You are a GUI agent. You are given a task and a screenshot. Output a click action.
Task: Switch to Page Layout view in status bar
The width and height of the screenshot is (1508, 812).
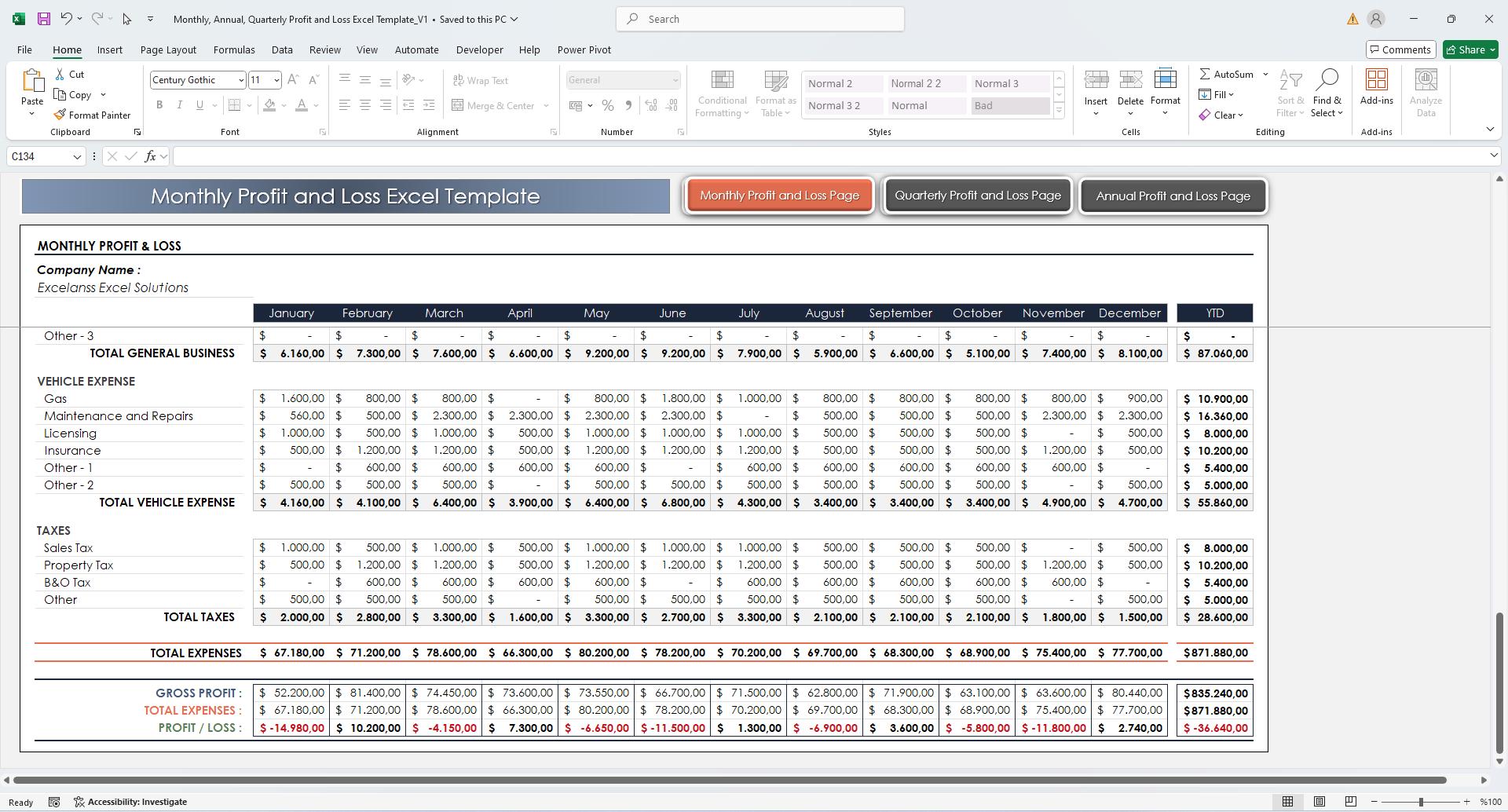[x=1319, y=802]
